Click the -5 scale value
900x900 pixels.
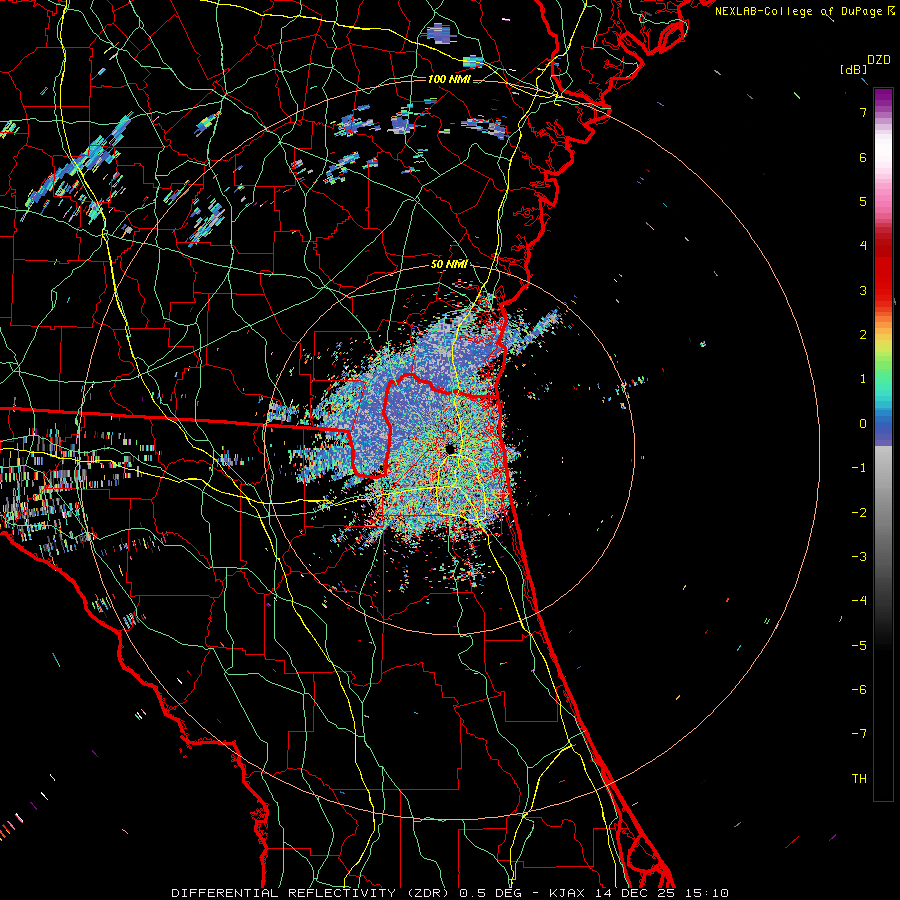(x=859, y=646)
